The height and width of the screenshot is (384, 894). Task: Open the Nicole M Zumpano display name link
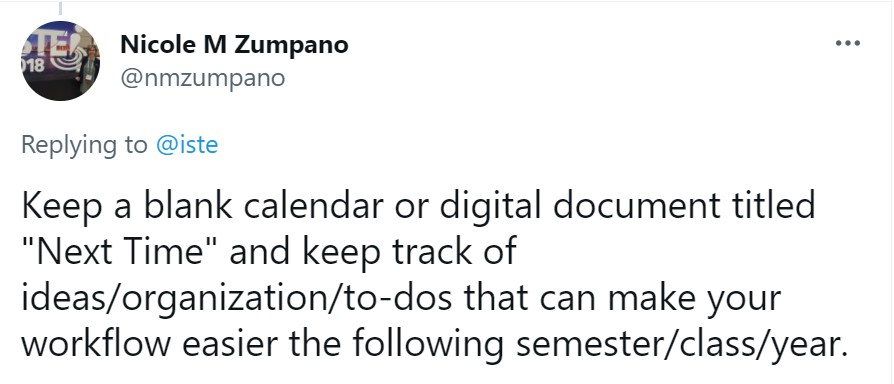pyautogui.click(x=234, y=44)
